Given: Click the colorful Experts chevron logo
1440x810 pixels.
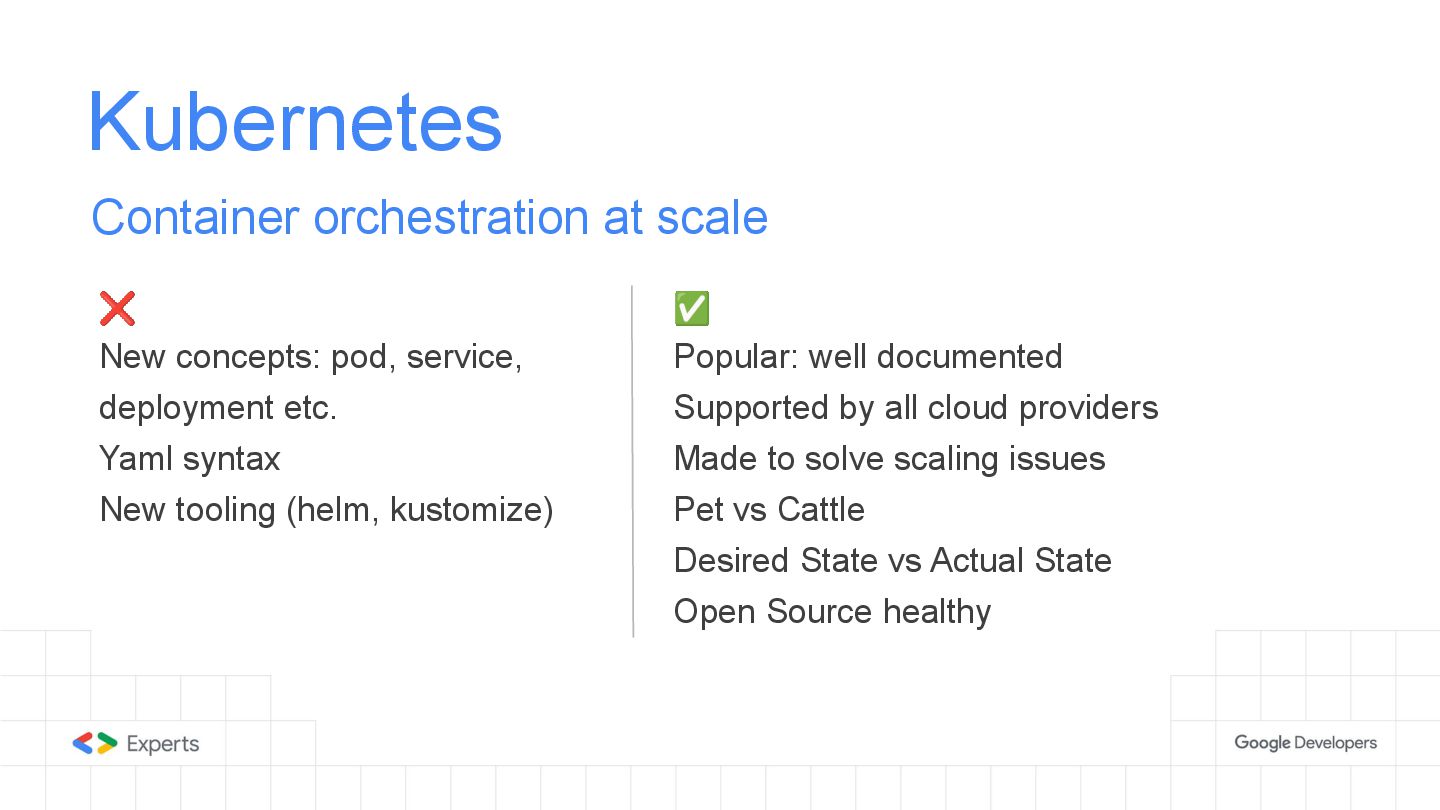Looking at the screenshot, I should pyautogui.click(x=94, y=744).
